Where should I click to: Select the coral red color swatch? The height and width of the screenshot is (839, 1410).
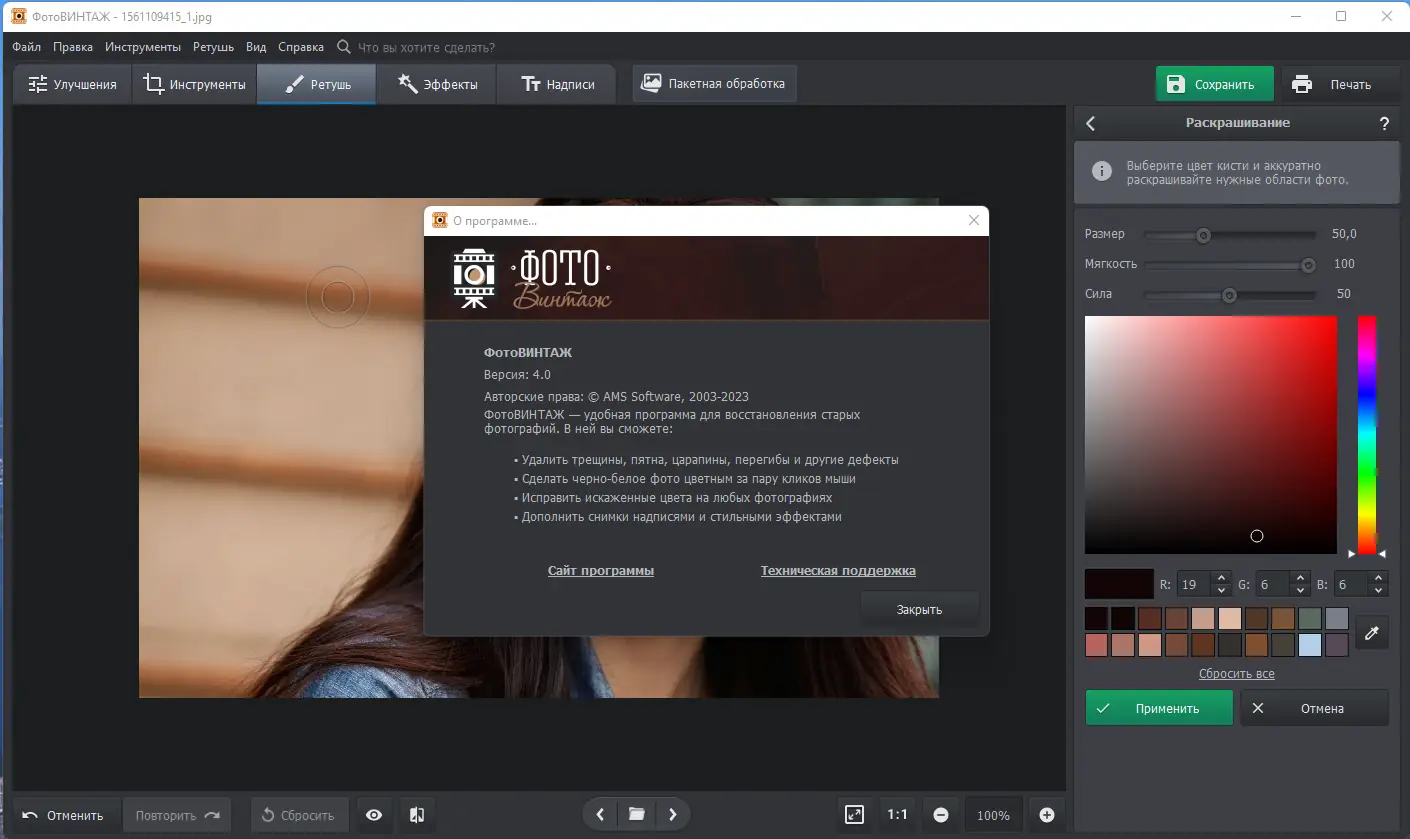point(1097,645)
